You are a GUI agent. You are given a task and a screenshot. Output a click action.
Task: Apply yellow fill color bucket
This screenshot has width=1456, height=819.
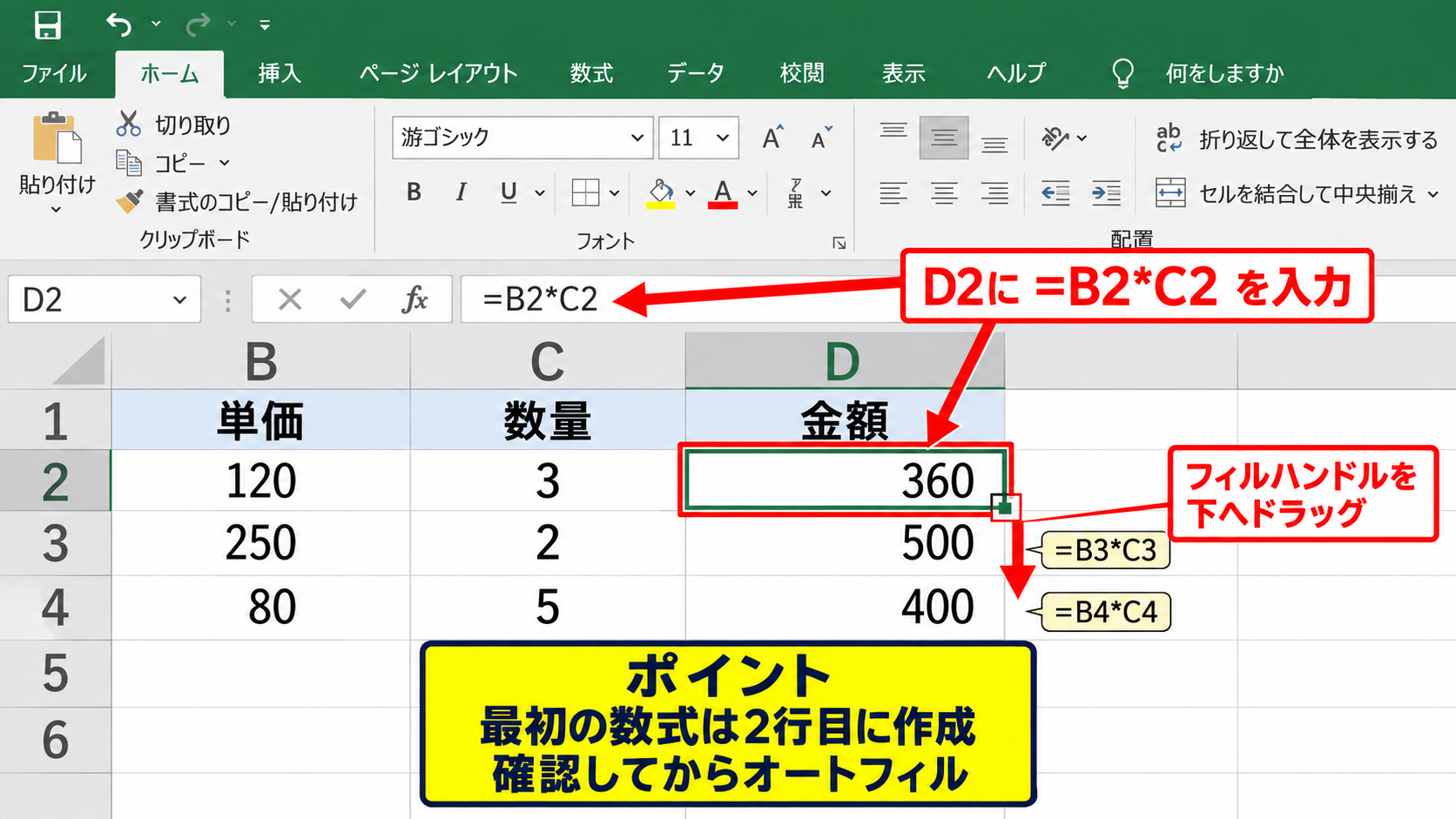(x=661, y=192)
